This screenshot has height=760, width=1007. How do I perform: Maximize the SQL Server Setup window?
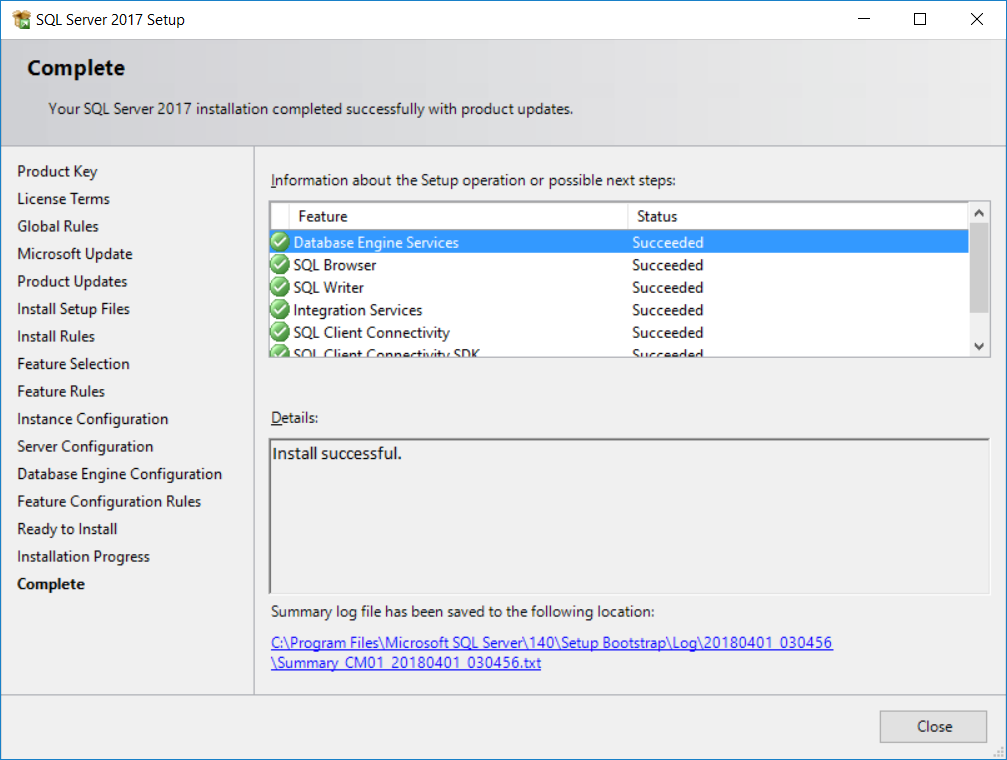[x=920, y=19]
